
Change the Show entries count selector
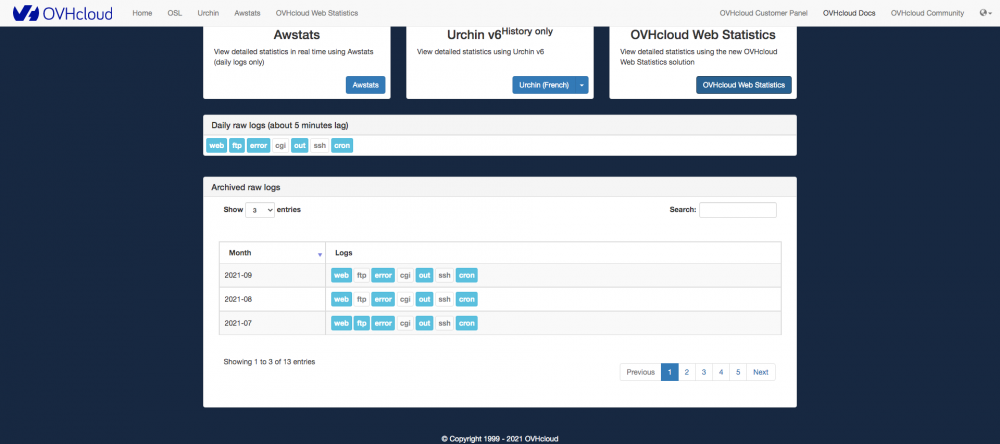coord(260,210)
